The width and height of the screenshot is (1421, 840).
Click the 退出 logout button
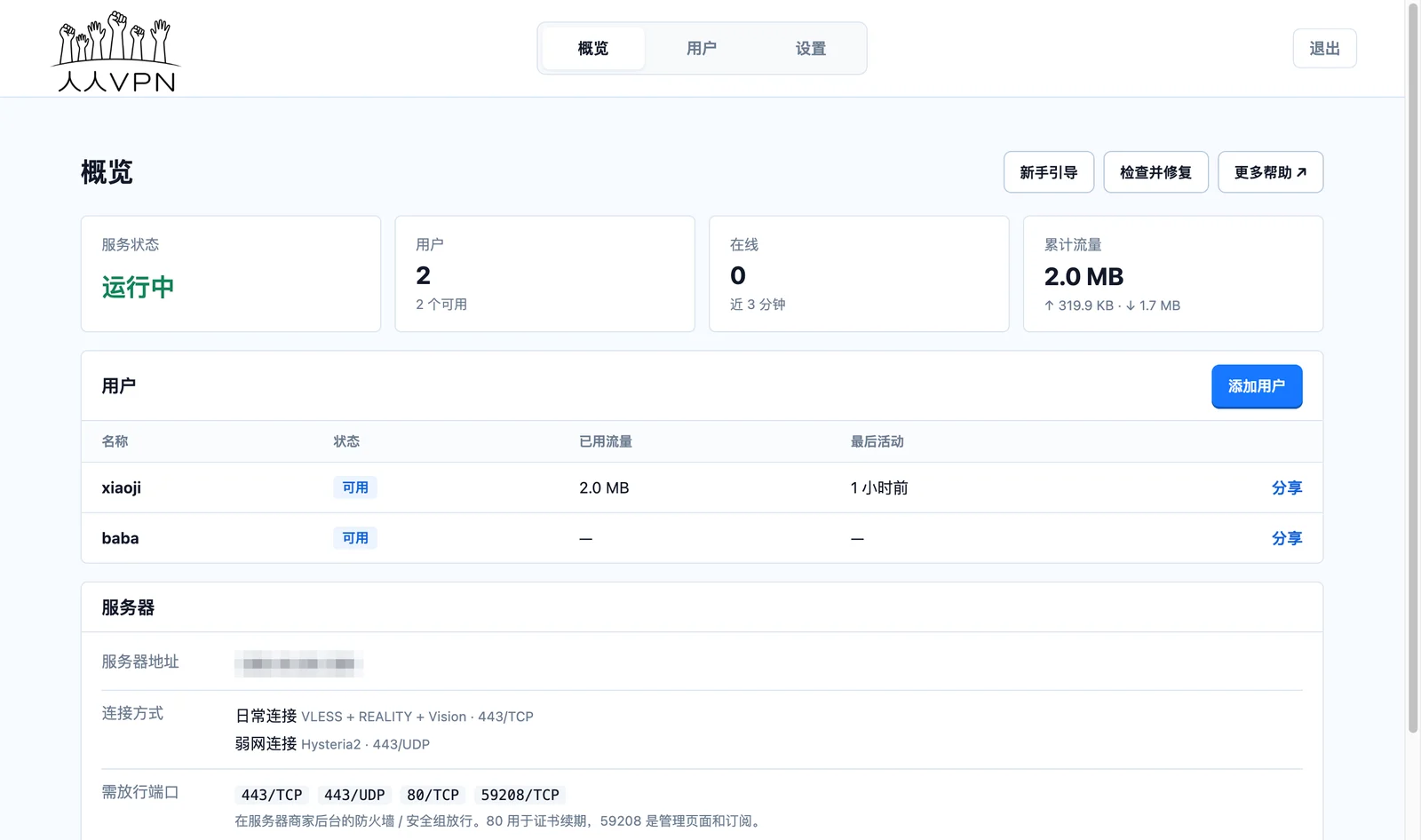click(x=1324, y=48)
